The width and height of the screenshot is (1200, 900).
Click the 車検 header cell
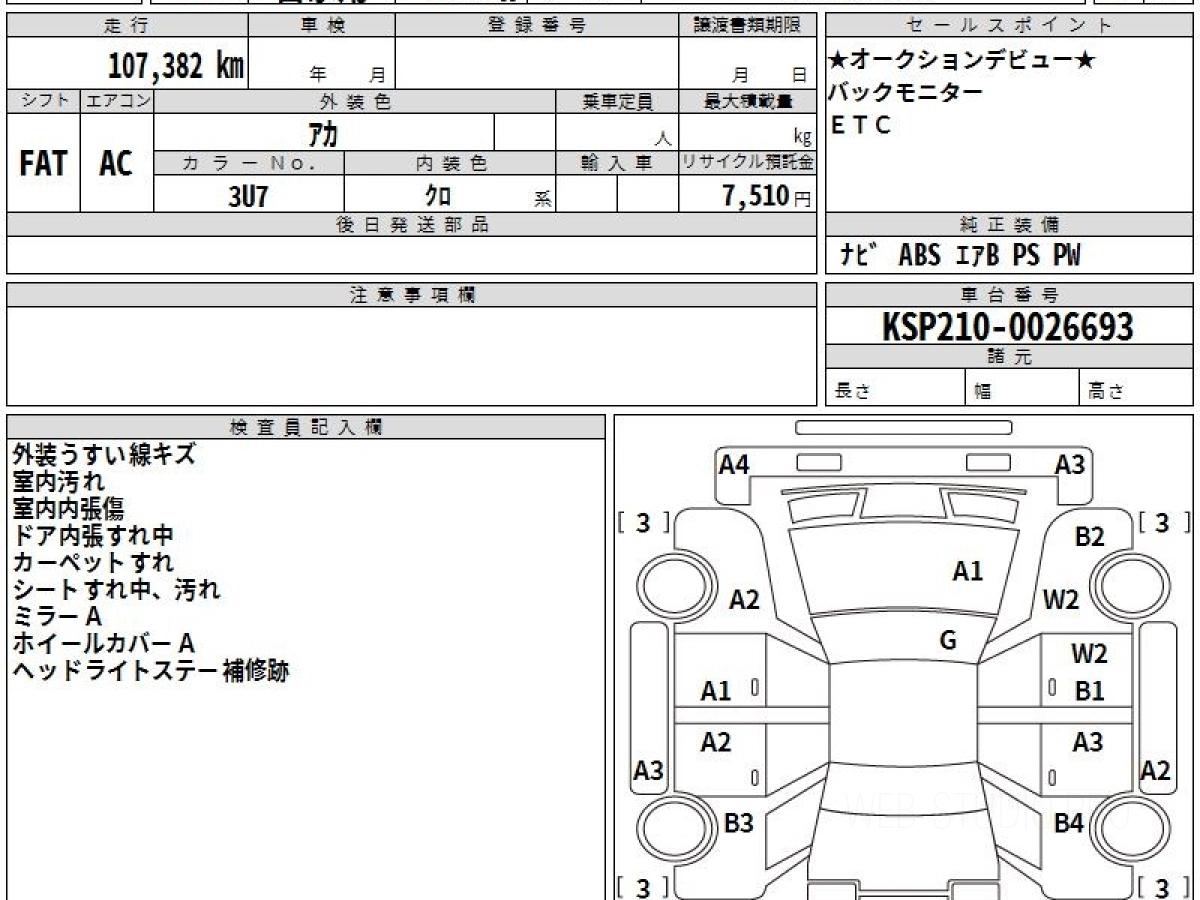[321, 26]
